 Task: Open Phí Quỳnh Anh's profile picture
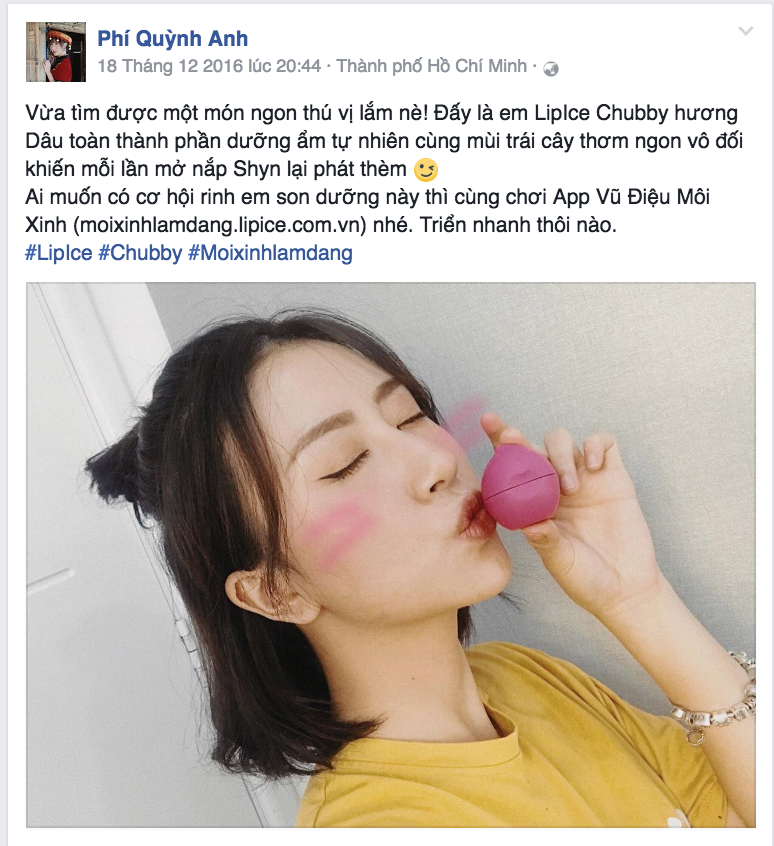point(56,52)
